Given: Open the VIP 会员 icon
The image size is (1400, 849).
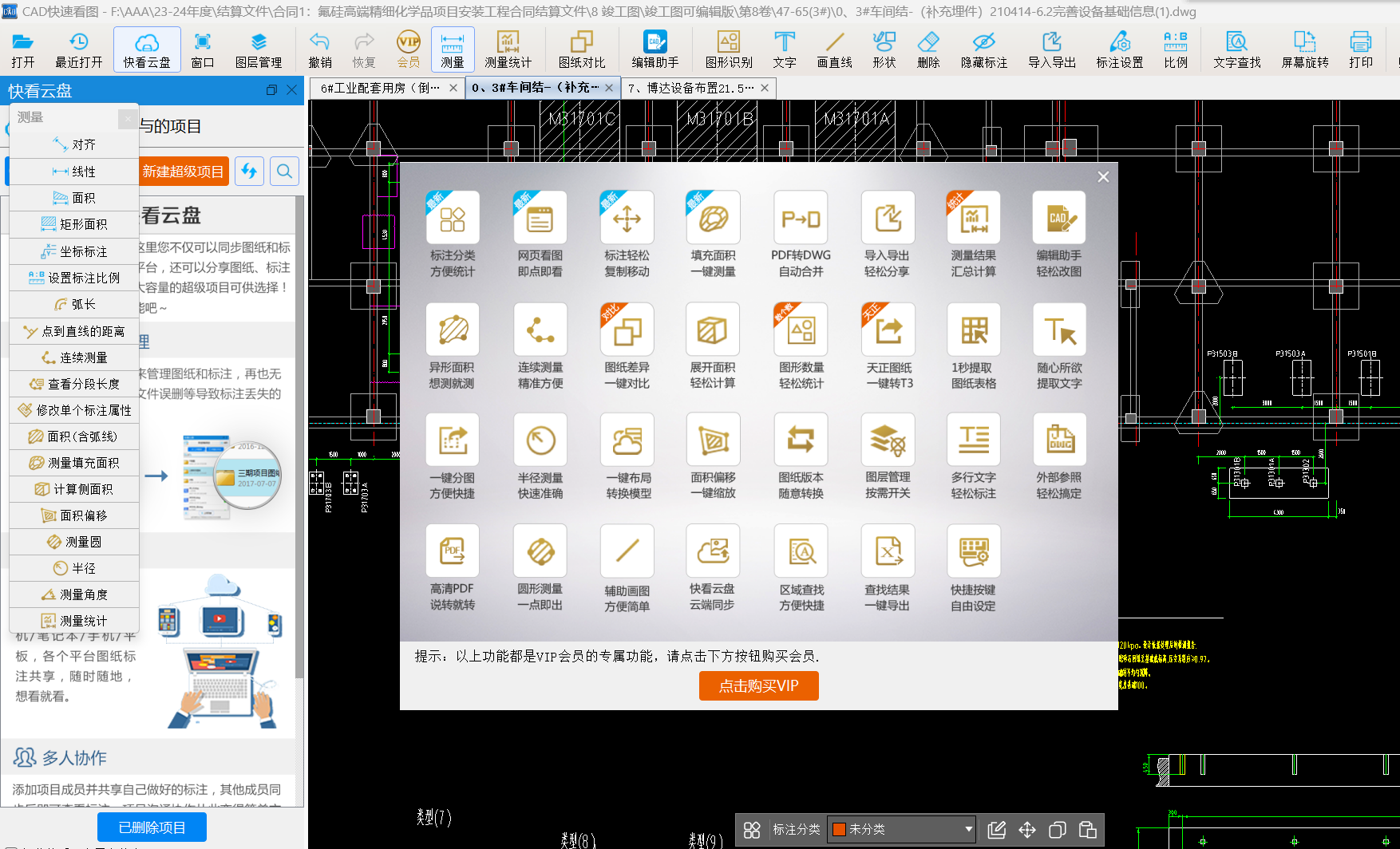Looking at the screenshot, I should point(409,49).
